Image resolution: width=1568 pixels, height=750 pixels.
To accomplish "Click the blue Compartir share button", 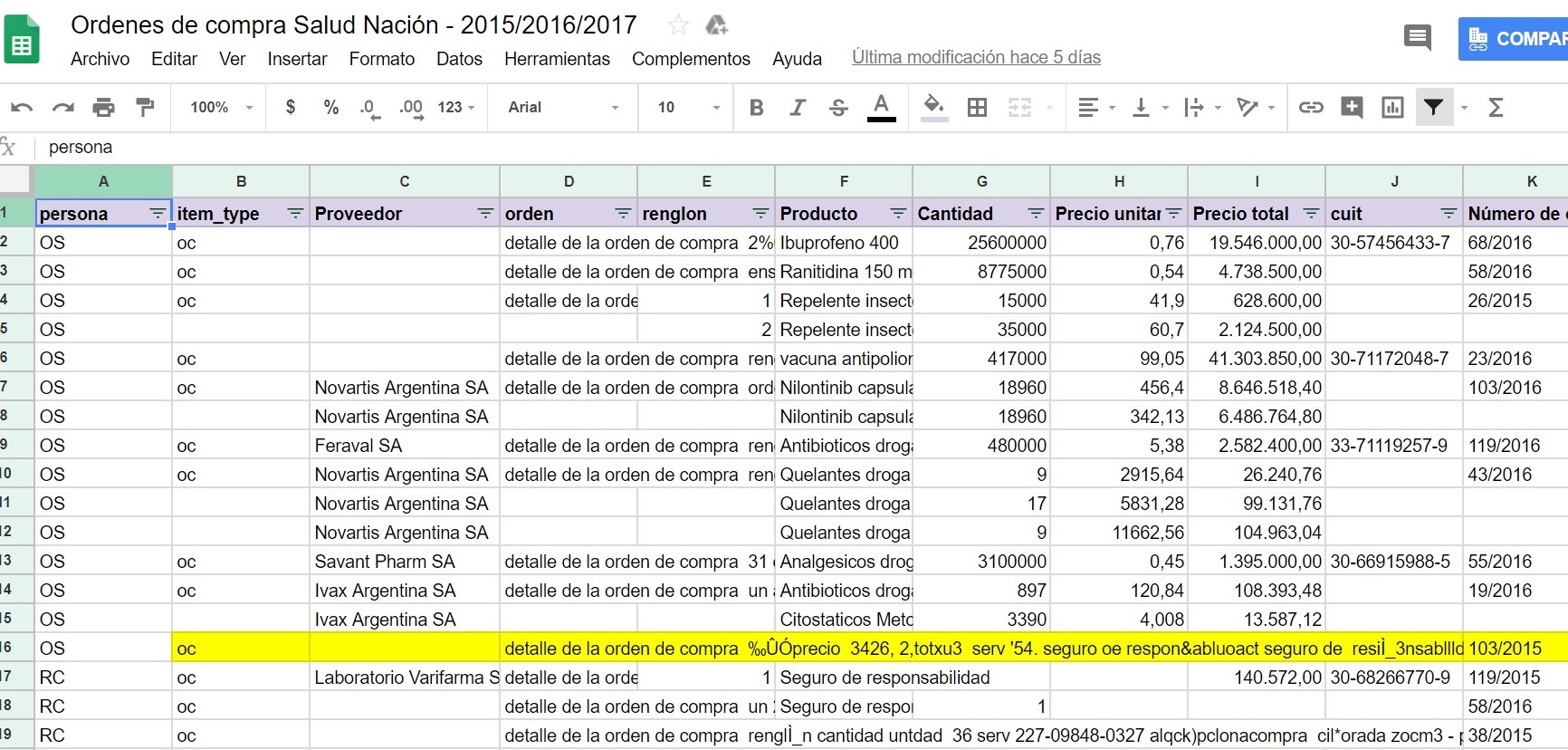I will pyautogui.click(x=1513, y=39).
